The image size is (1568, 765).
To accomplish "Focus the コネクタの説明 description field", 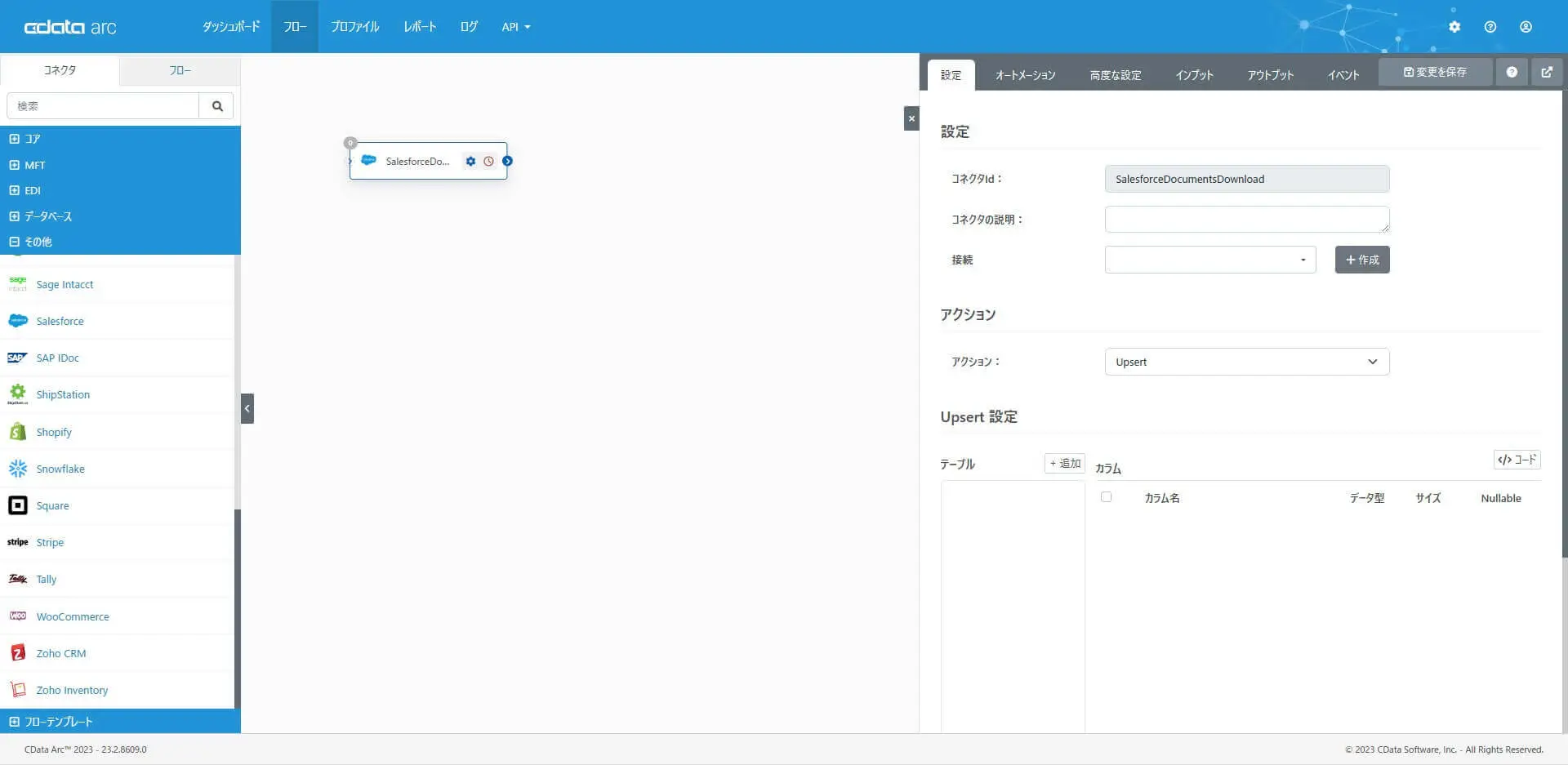I will [x=1246, y=219].
